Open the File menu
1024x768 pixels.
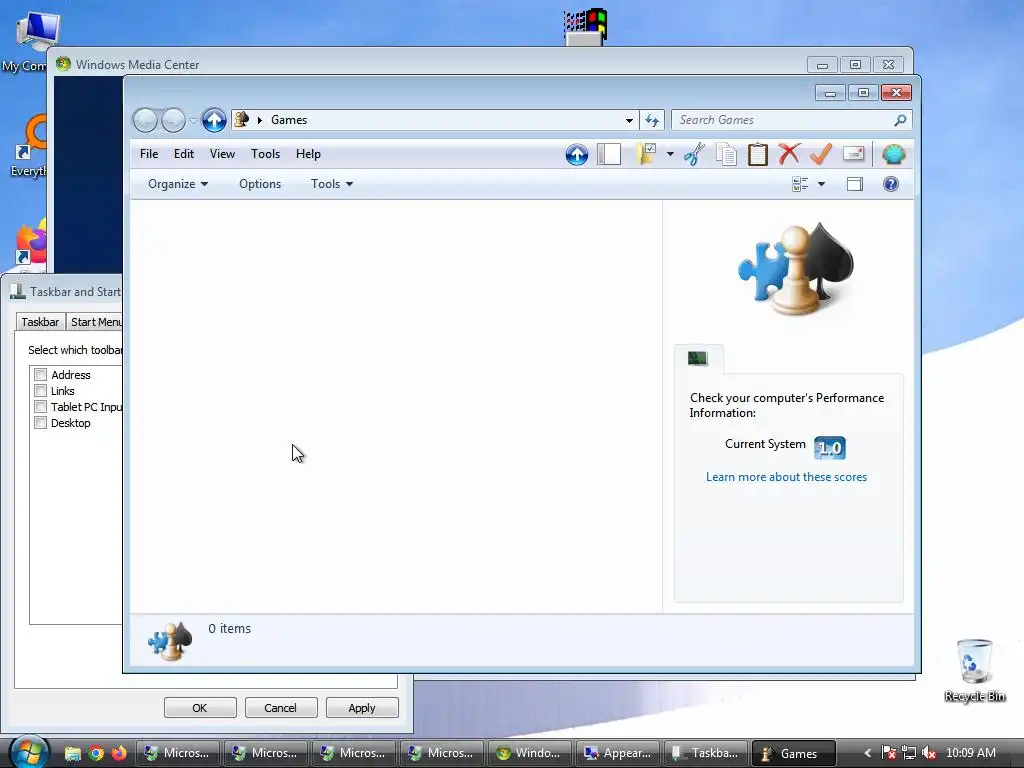149,154
